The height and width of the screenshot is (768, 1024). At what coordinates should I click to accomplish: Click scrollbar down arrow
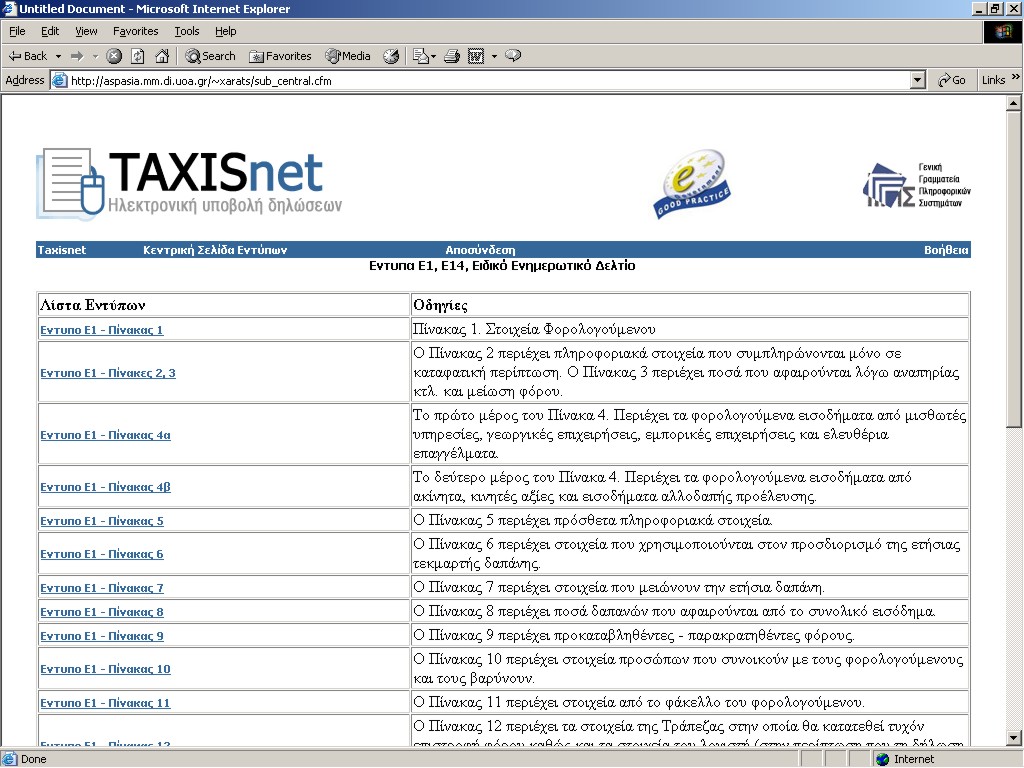click(1013, 739)
